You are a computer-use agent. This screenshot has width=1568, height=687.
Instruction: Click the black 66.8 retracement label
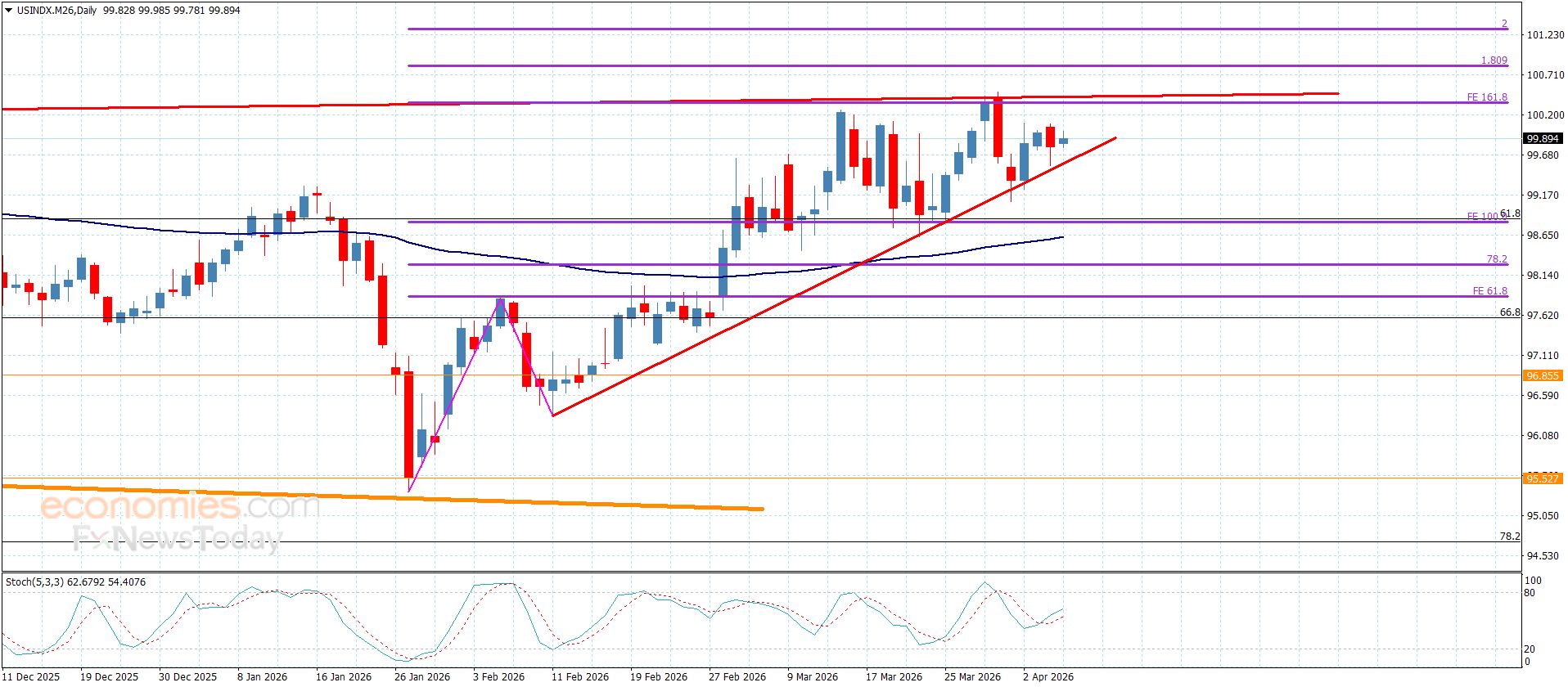pyautogui.click(x=1509, y=312)
